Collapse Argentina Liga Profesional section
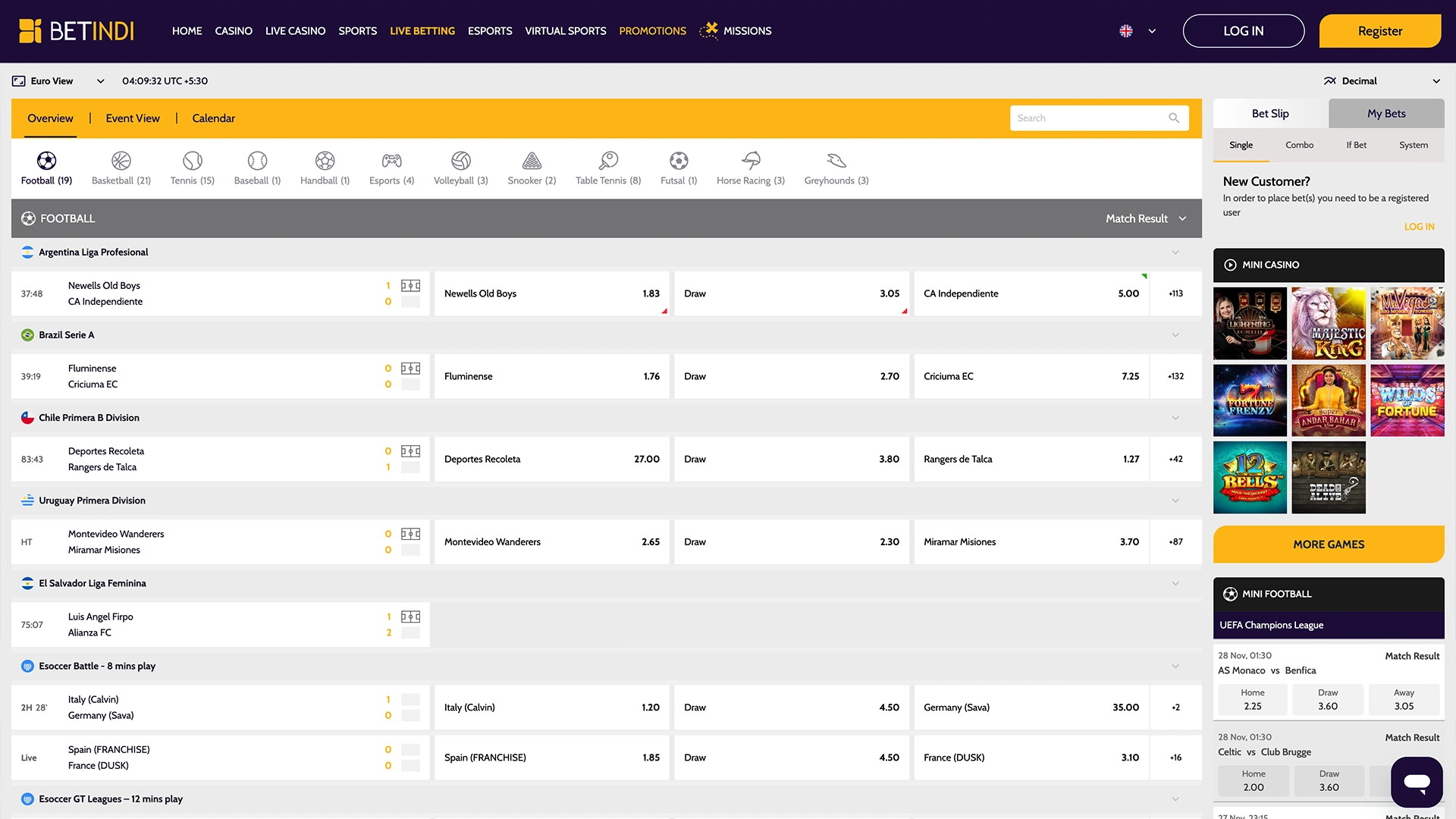1456x819 pixels. pos(1175,253)
